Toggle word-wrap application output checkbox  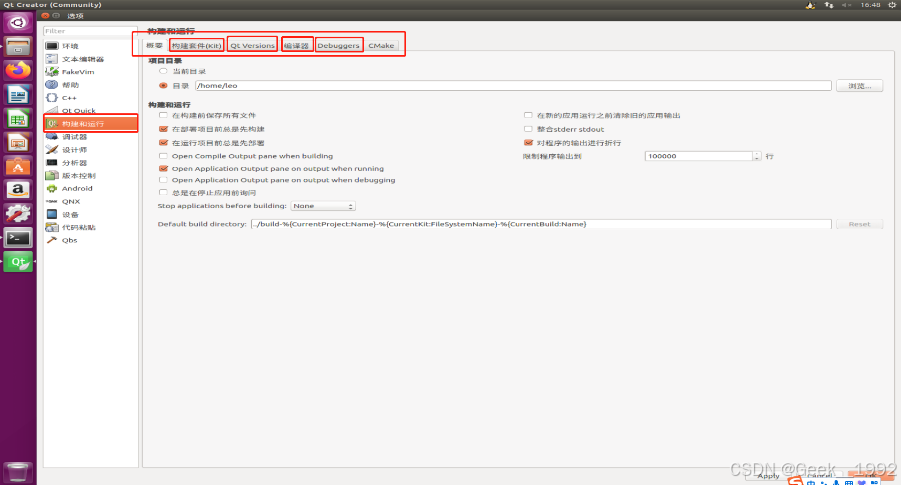(x=528, y=143)
